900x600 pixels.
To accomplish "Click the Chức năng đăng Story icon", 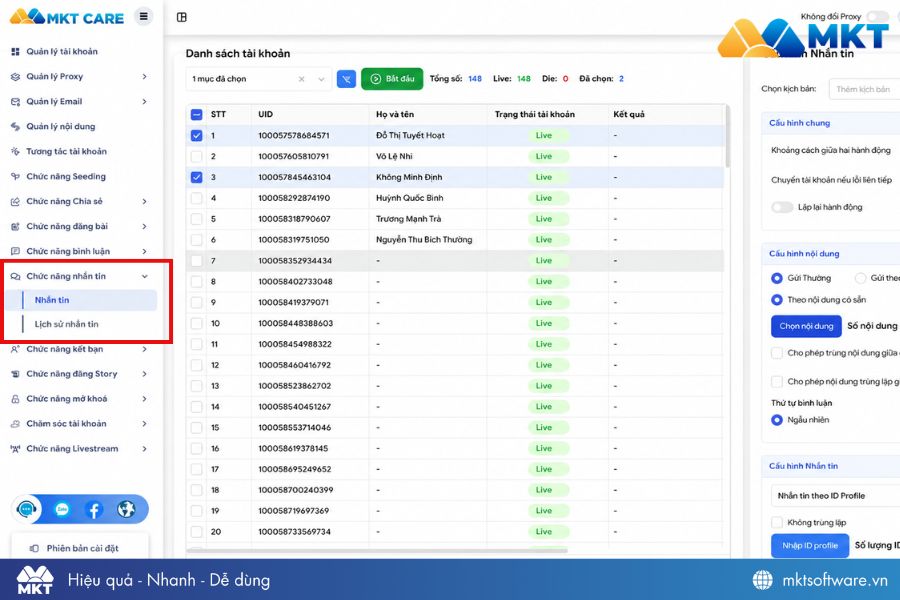I will point(15,374).
